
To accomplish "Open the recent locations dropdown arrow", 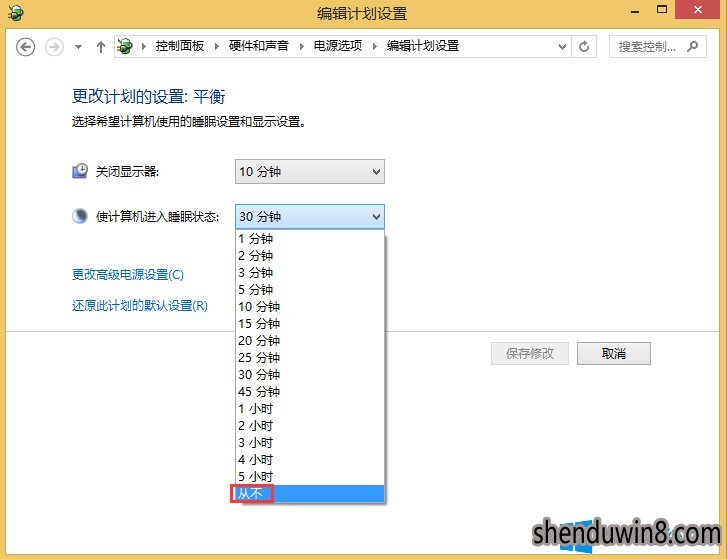I will pos(78,47).
